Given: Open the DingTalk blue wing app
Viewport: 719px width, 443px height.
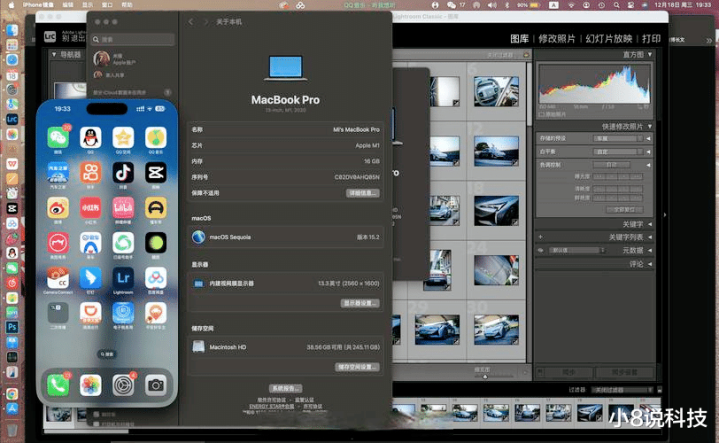Looking at the screenshot, I should point(90,278).
